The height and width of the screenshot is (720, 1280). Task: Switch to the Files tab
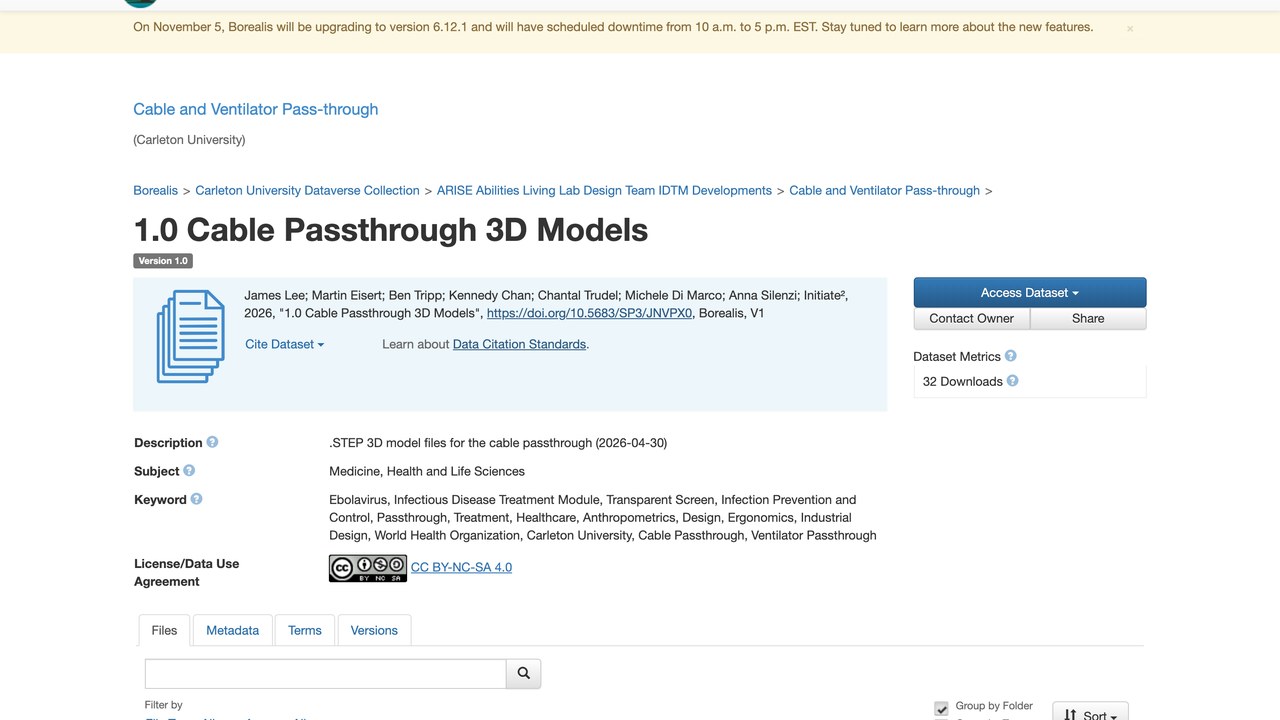[164, 630]
